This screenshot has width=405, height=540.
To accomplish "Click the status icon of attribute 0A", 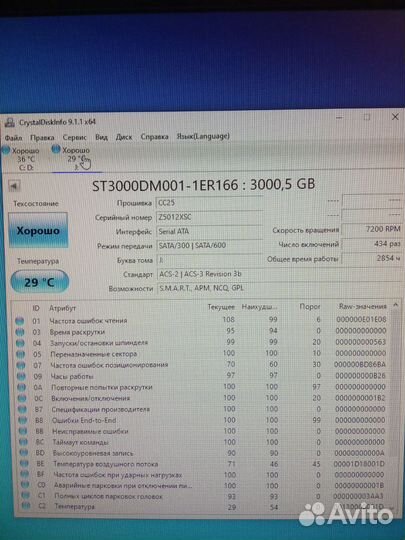I will tap(22, 387).
